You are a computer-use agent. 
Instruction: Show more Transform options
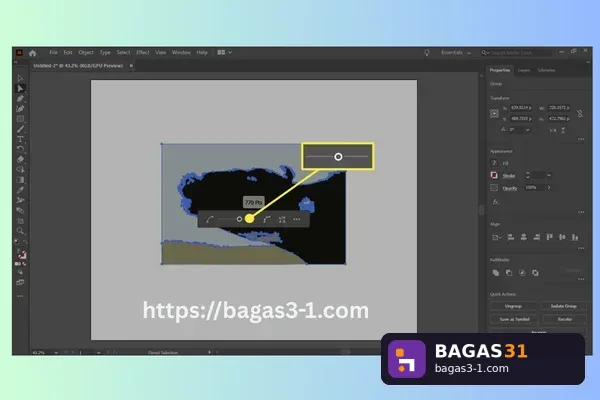point(581,139)
